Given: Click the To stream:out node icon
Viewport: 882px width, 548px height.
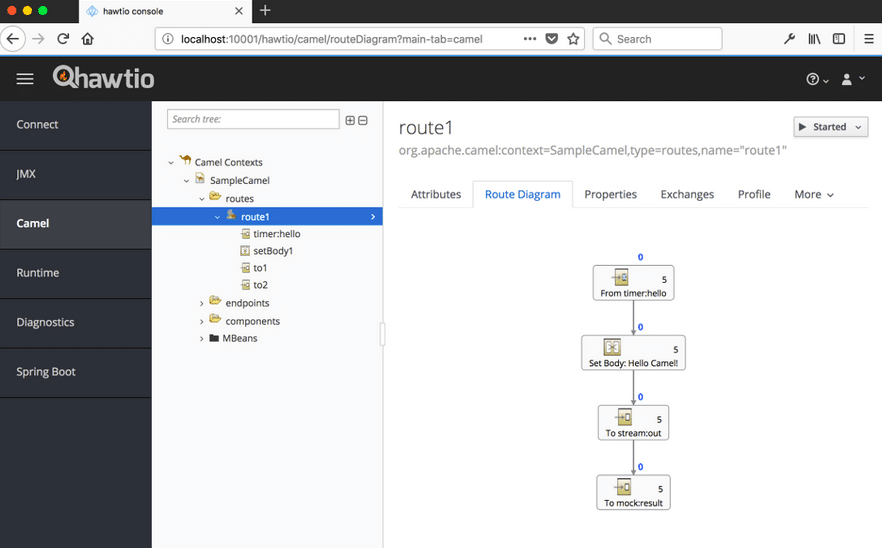Looking at the screenshot, I should tap(623, 417).
